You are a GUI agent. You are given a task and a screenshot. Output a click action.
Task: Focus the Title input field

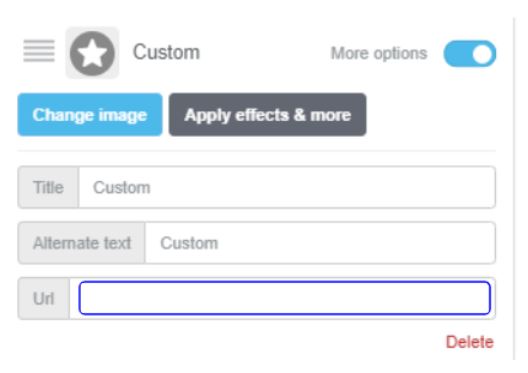287,188
